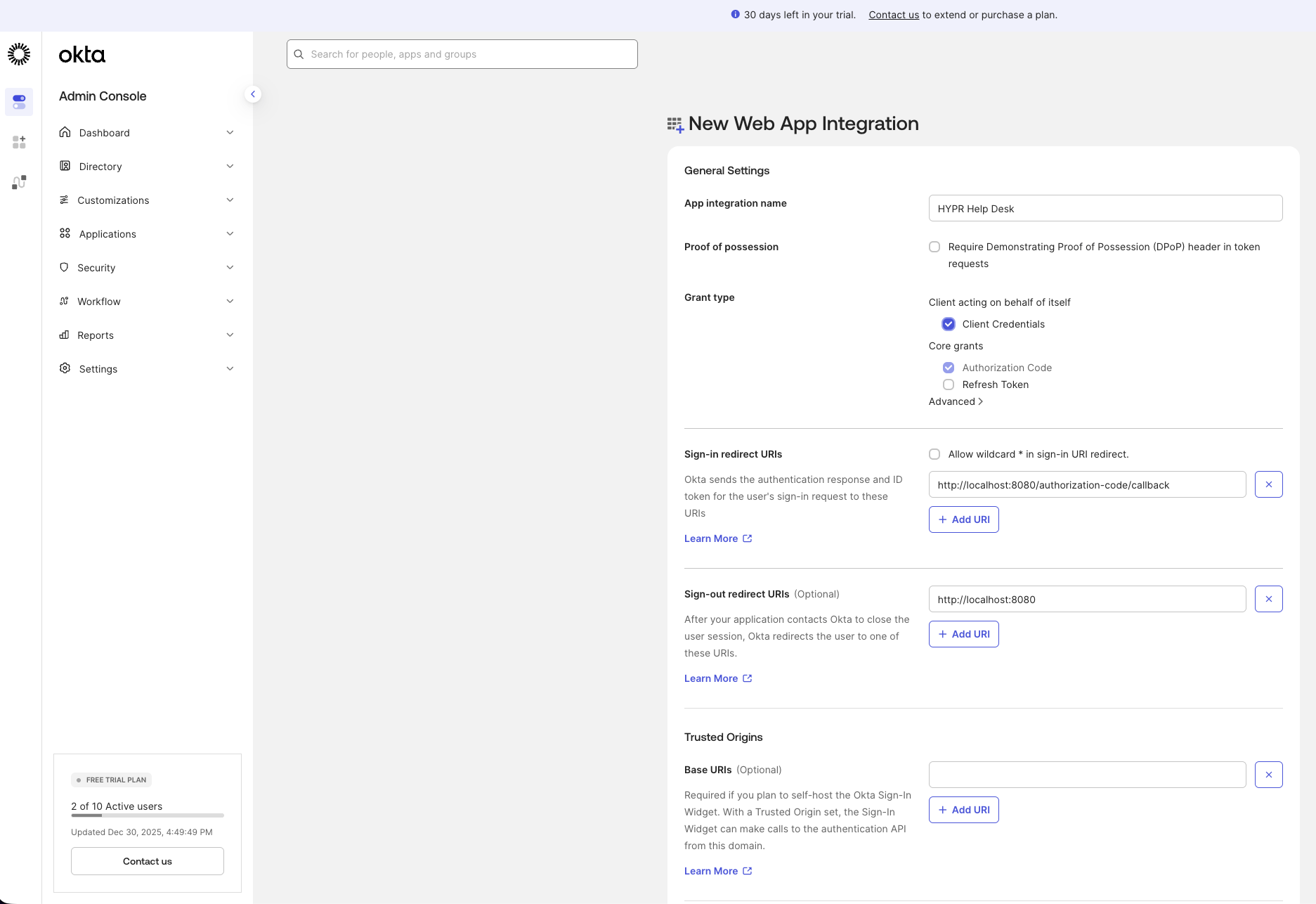Click the App integration name field
Viewport: 1316px width, 904px height.
coord(1105,209)
